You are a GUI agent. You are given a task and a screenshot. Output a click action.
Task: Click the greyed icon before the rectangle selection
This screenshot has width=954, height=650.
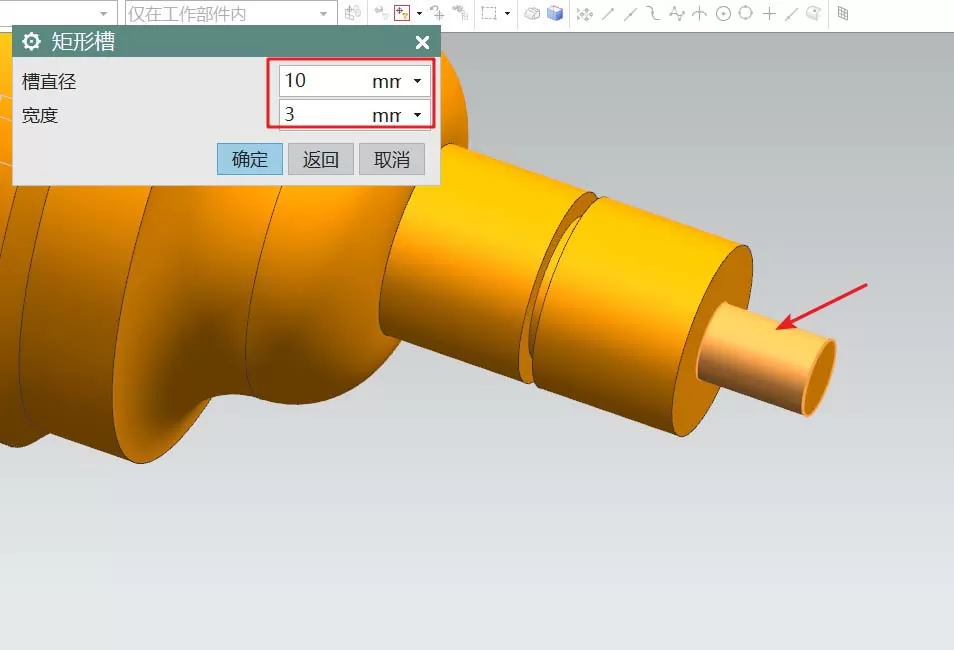(x=461, y=13)
